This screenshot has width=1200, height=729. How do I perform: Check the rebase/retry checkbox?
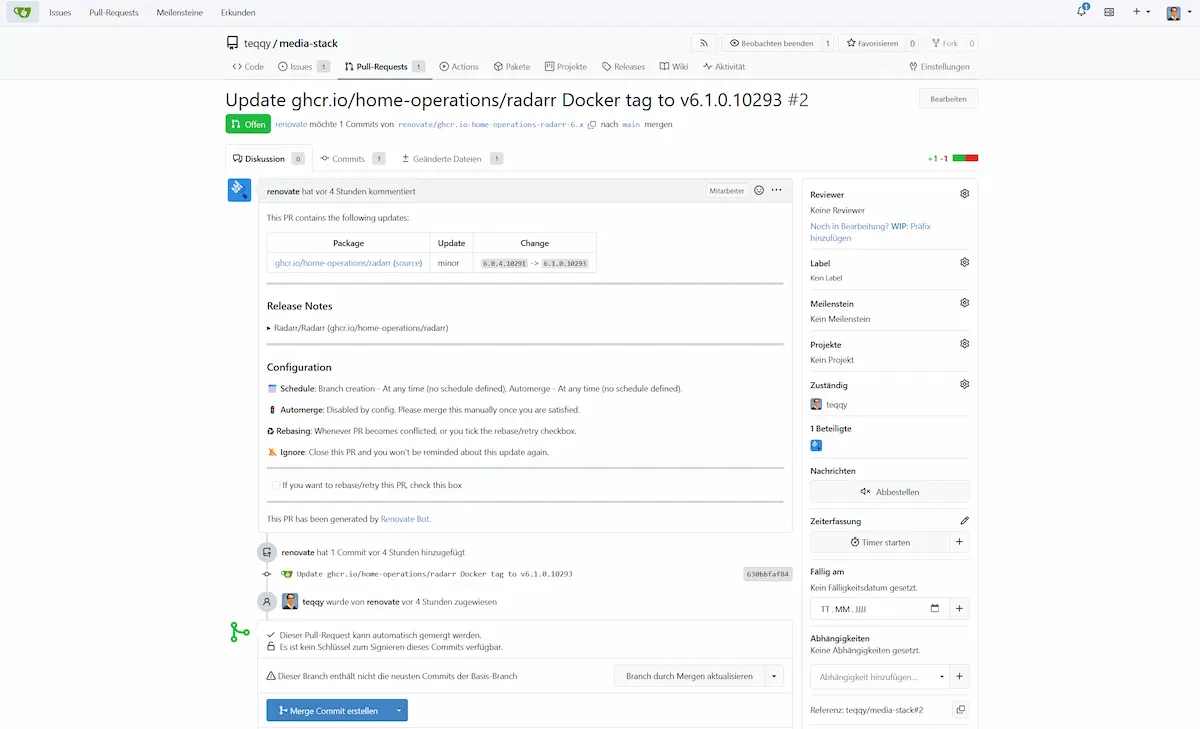pos(275,485)
